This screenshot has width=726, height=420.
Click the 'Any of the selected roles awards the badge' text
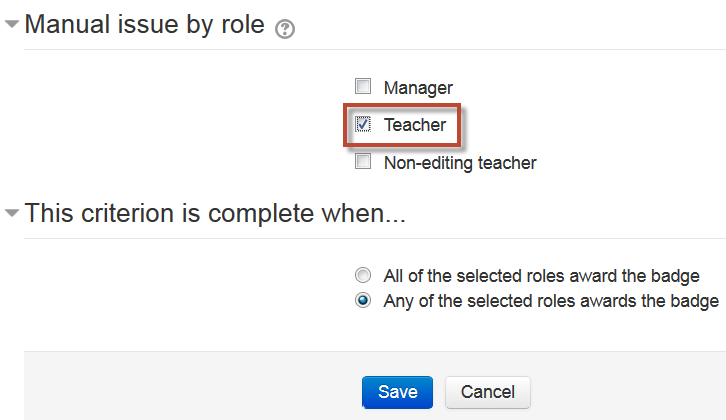tap(551, 301)
